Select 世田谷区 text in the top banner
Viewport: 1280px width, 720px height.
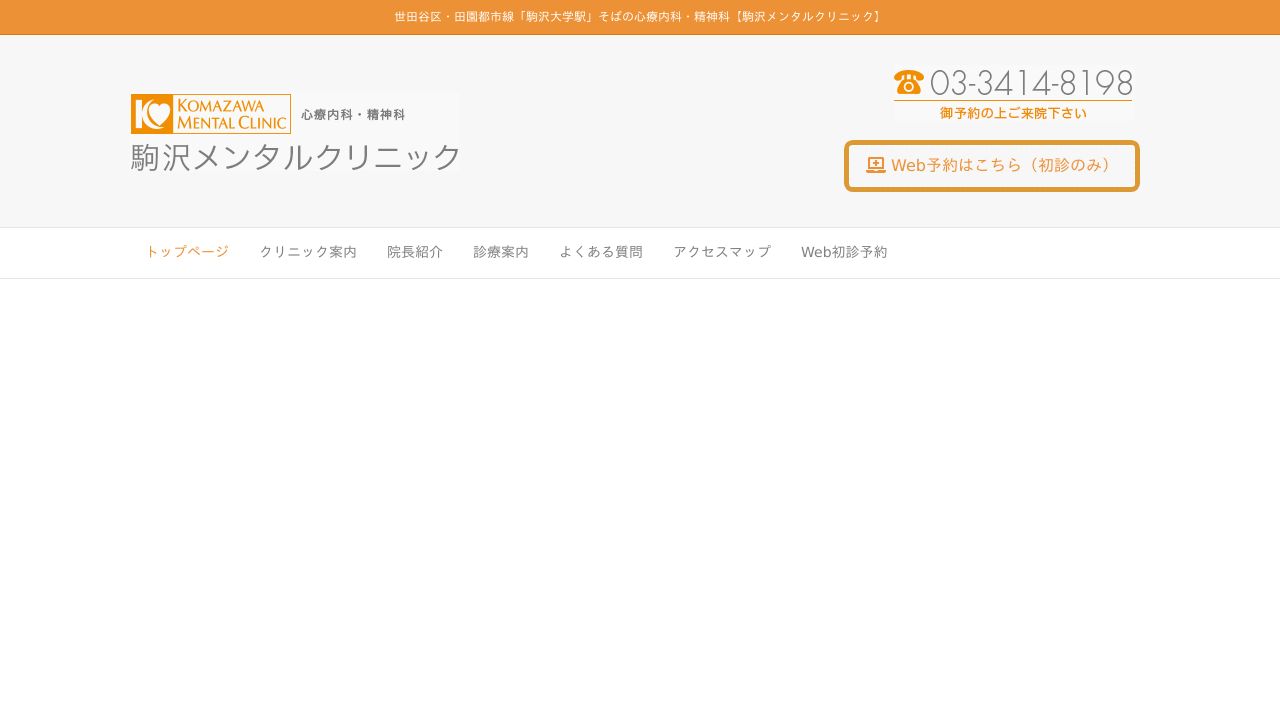click(417, 16)
